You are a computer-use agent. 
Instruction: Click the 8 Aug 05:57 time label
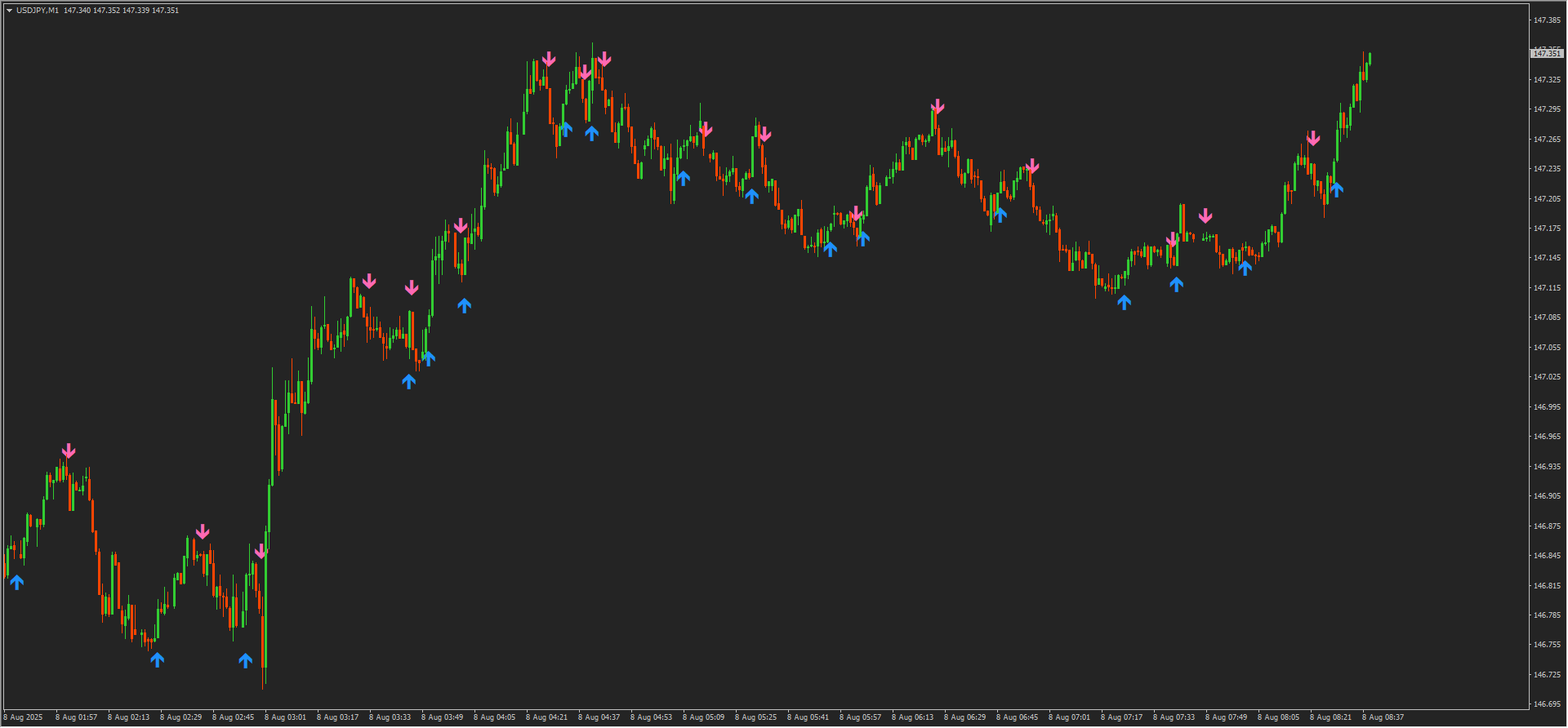[x=860, y=718]
